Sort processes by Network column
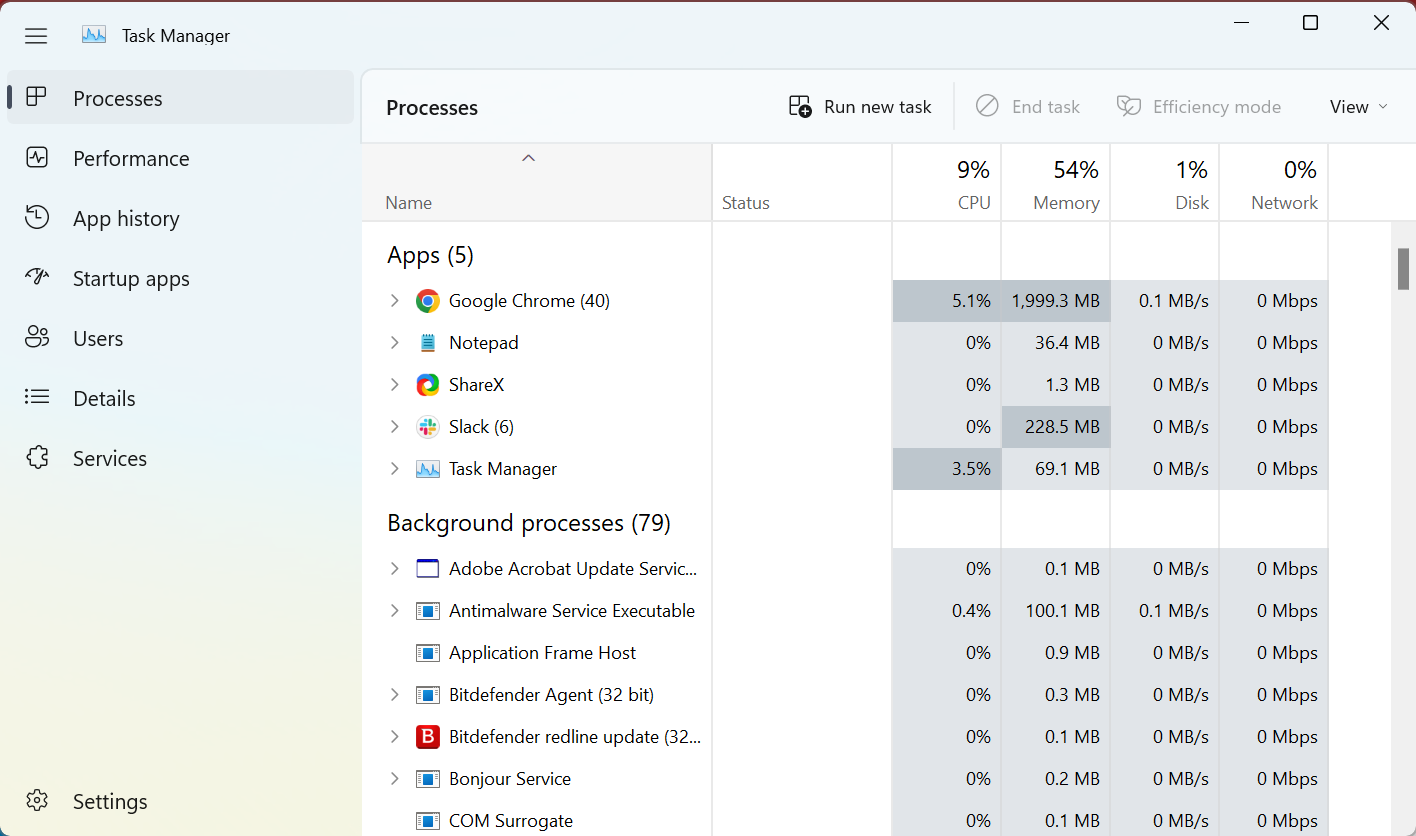 pyautogui.click(x=1274, y=183)
